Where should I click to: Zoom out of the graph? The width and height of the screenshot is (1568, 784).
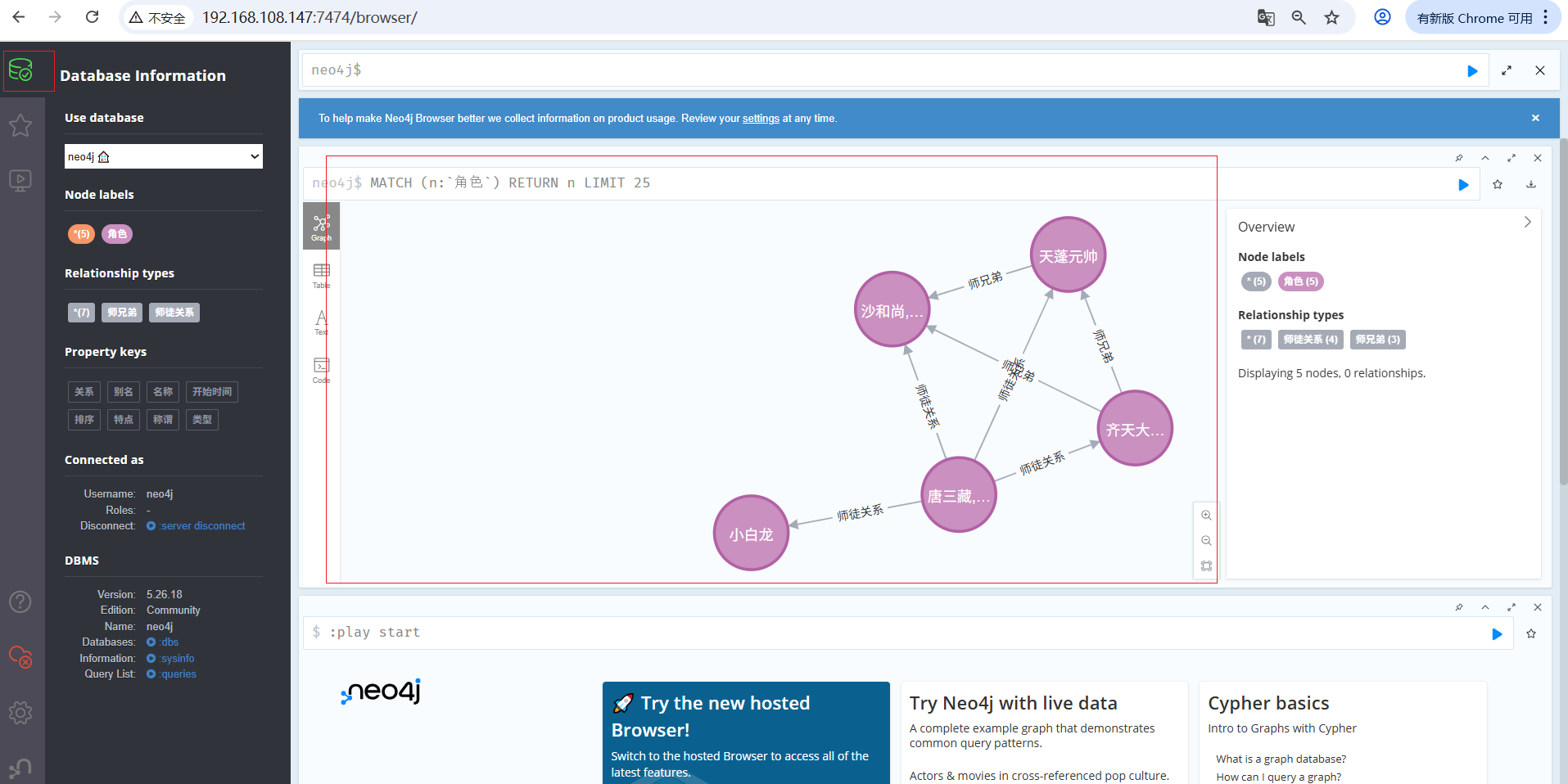tap(1206, 541)
